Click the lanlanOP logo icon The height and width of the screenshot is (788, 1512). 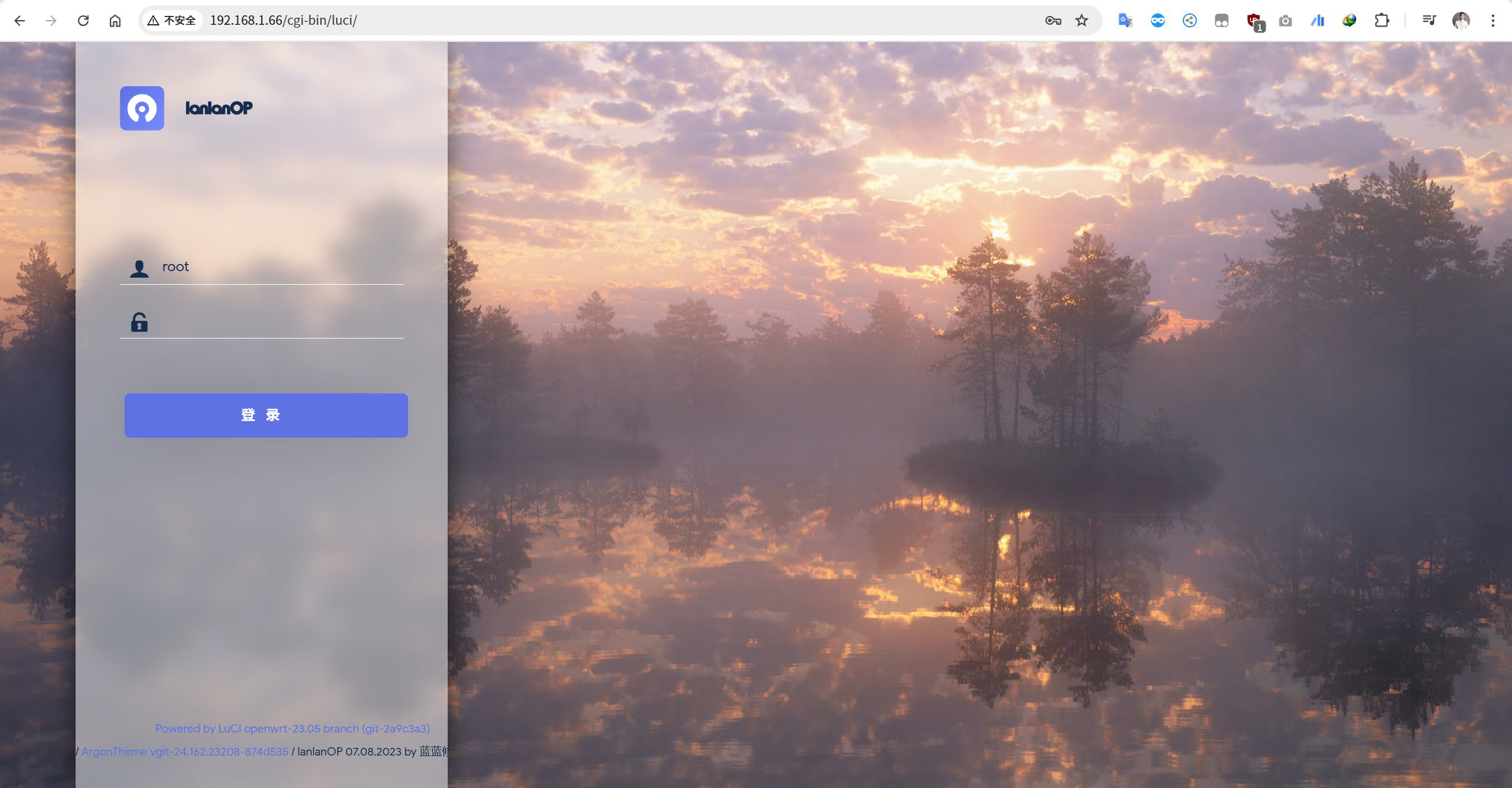(142, 108)
